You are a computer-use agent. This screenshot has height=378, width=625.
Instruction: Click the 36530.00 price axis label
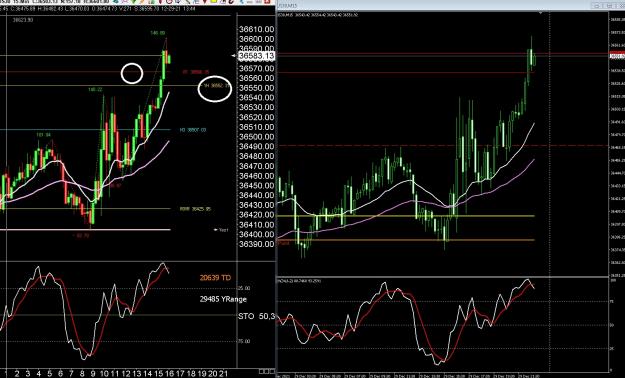pos(257,108)
